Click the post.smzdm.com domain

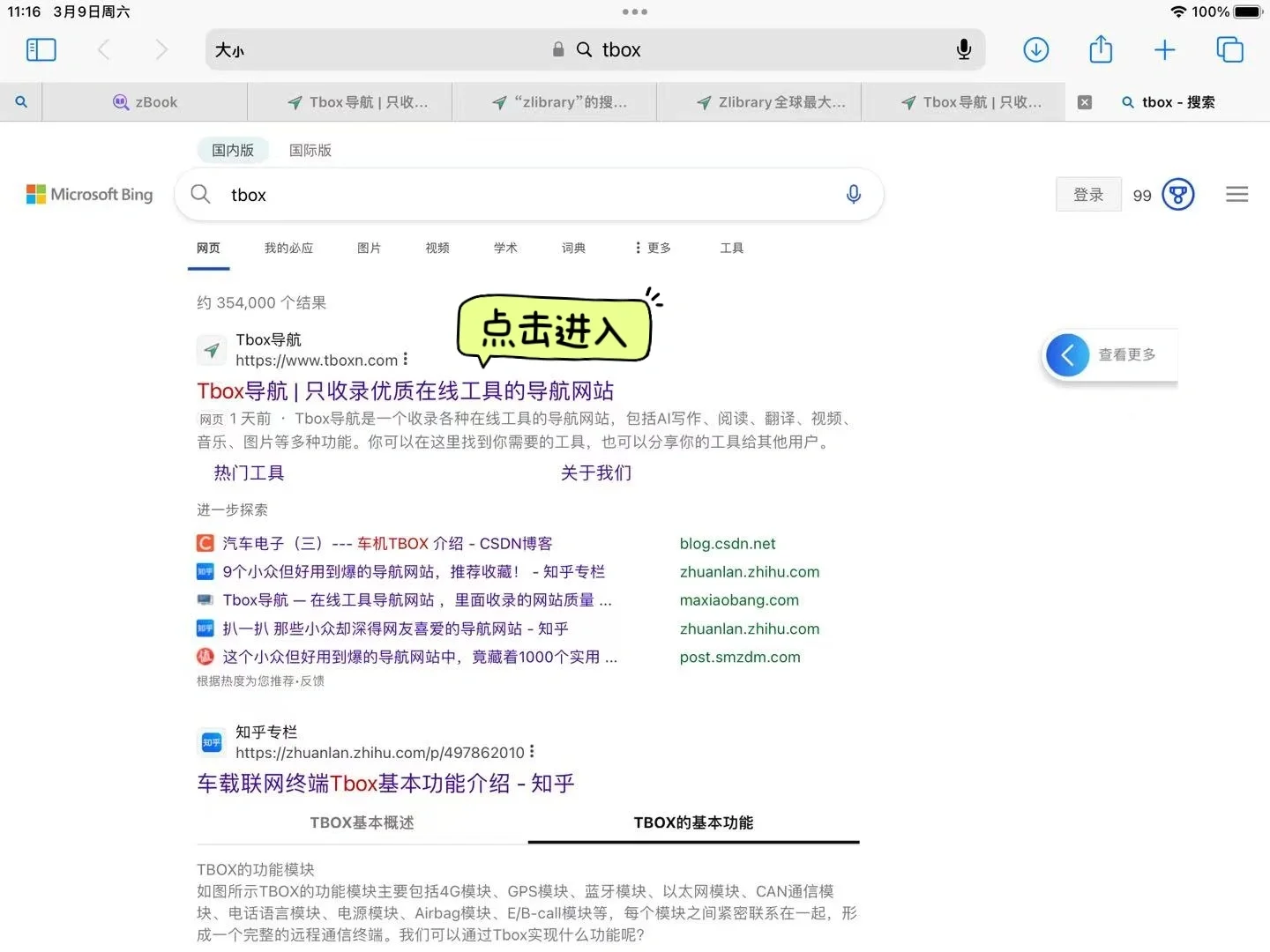pyautogui.click(x=740, y=657)
